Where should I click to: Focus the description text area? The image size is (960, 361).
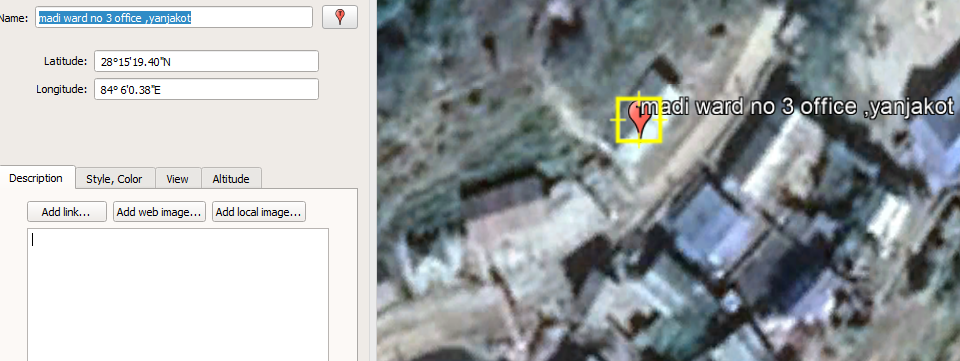178,294
